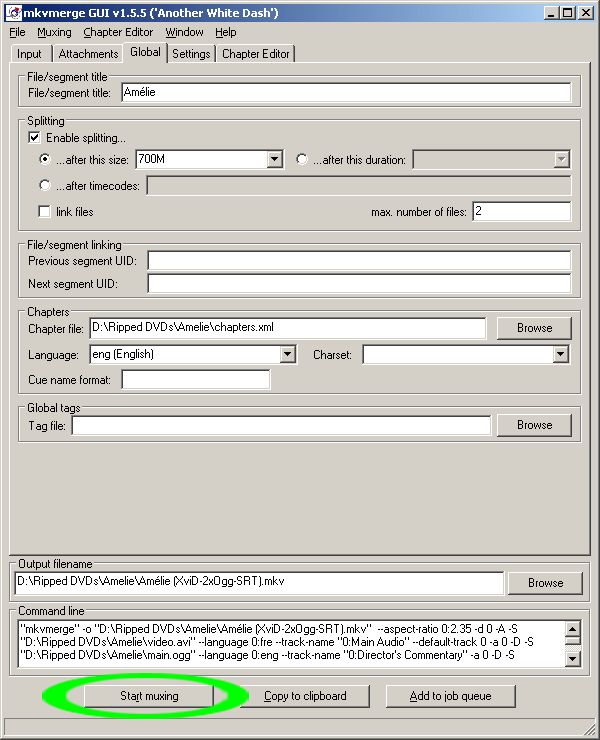This screenshot has width=600, height=740.
Task: Select the after timecodes radio button
Action: (45, 185)
